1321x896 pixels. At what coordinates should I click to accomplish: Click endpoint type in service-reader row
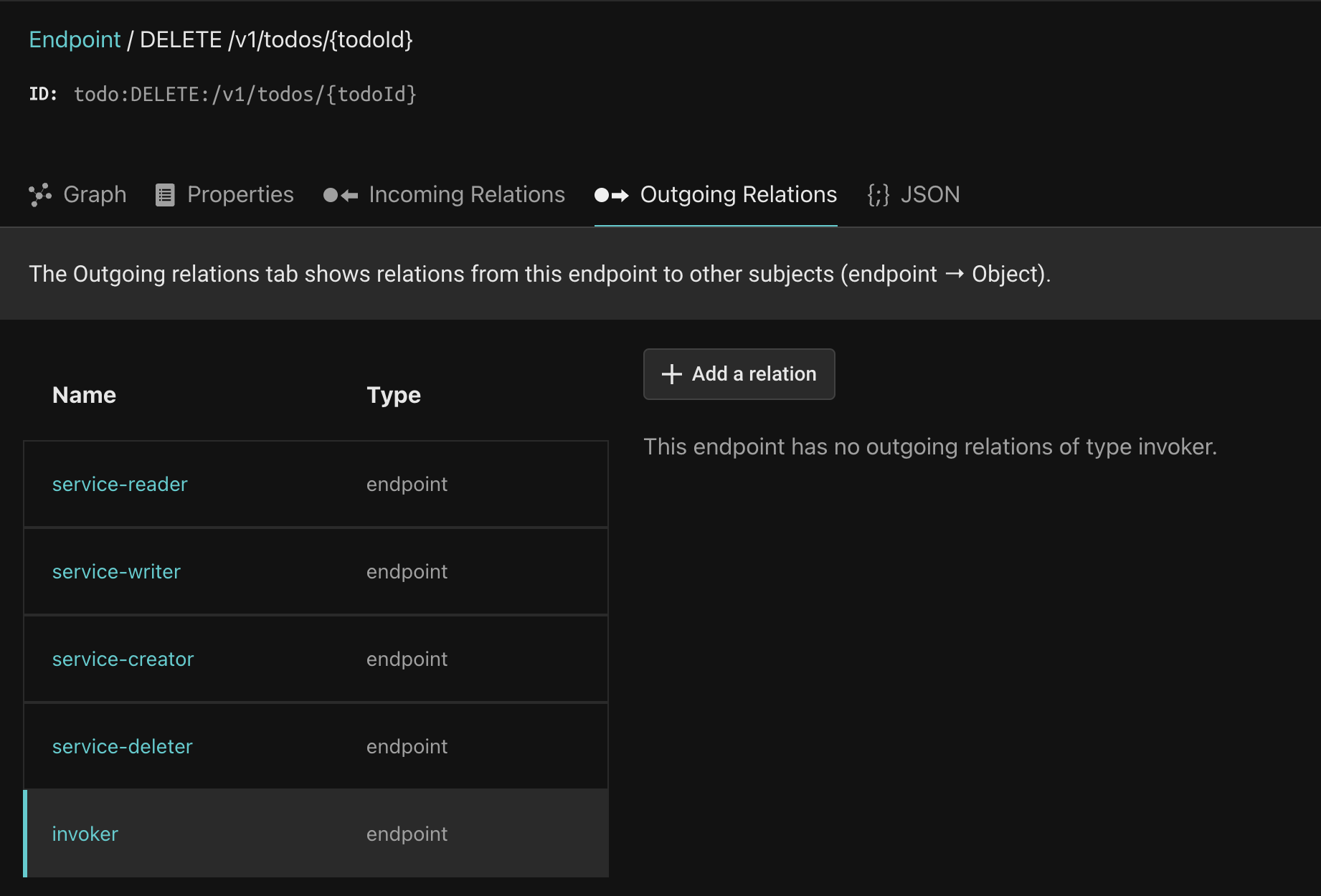[407, 485]
